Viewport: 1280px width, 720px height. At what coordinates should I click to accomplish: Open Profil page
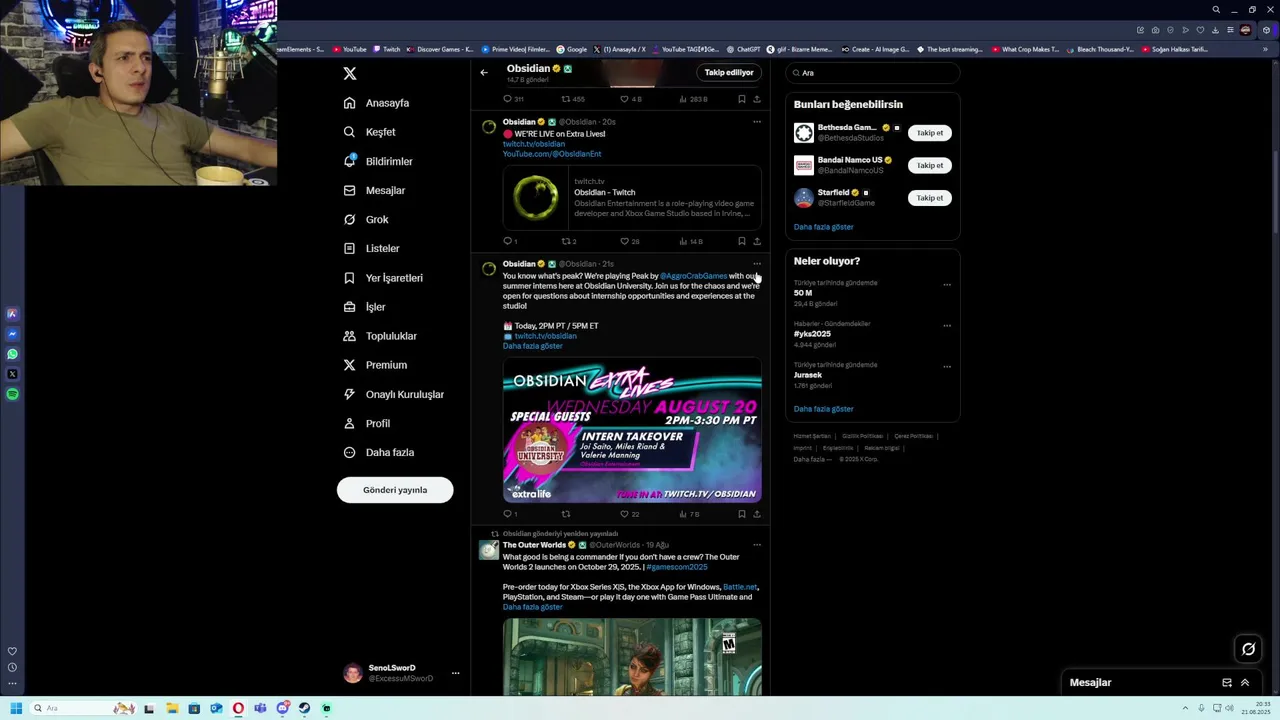pyautogui.click(x=367, y=423)
